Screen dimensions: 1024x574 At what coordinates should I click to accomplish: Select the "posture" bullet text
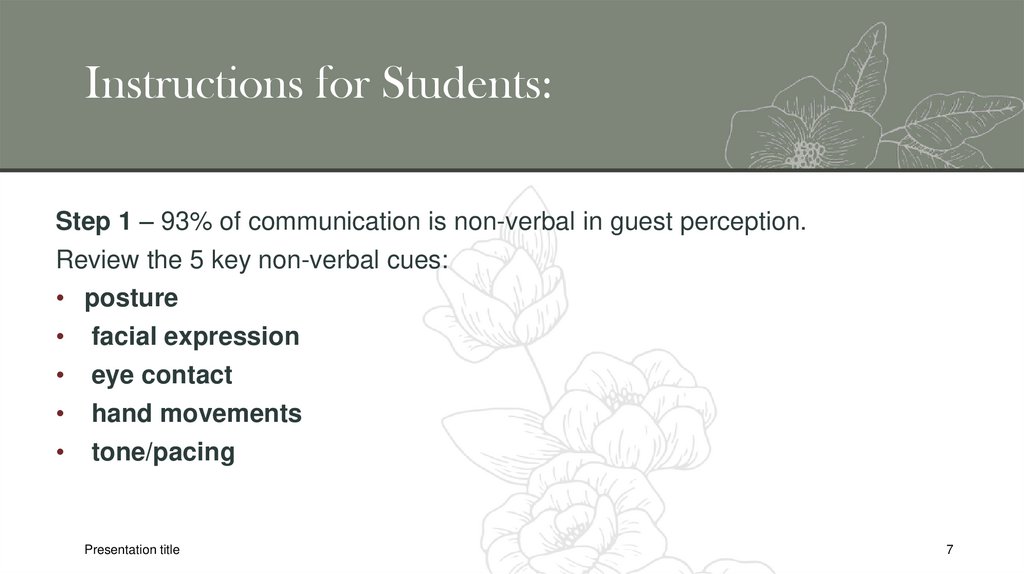pyautogui.click(x=131, y=298)
